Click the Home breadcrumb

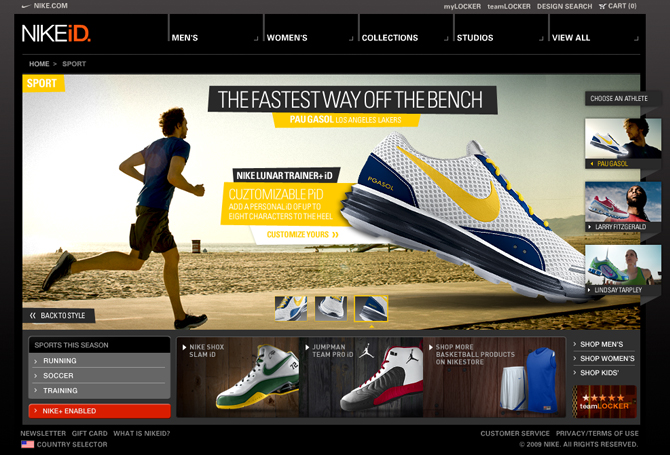(39, 64)
